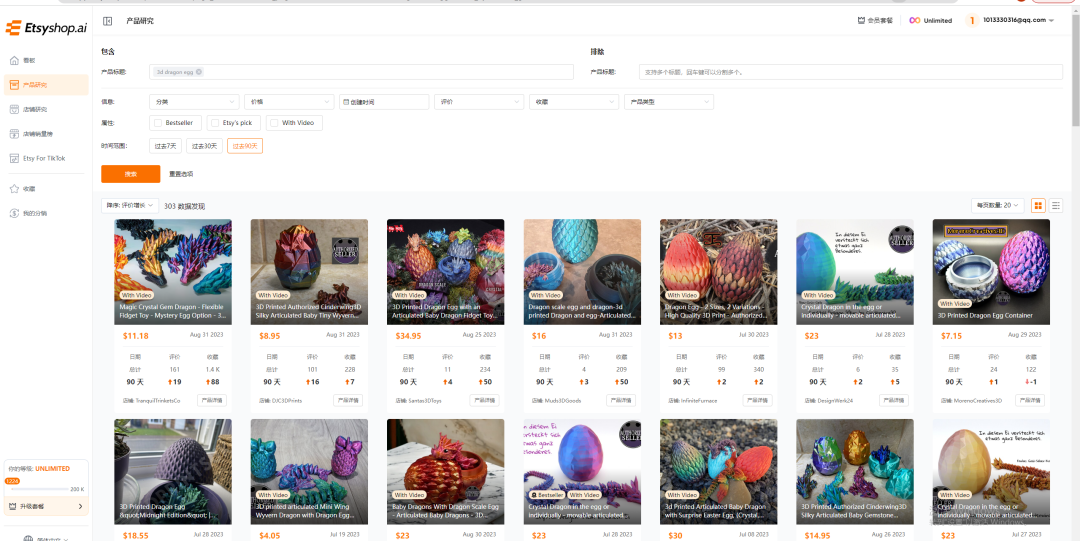
Task: Focus the exclude product title input
Action: click(x=851, y=72)
